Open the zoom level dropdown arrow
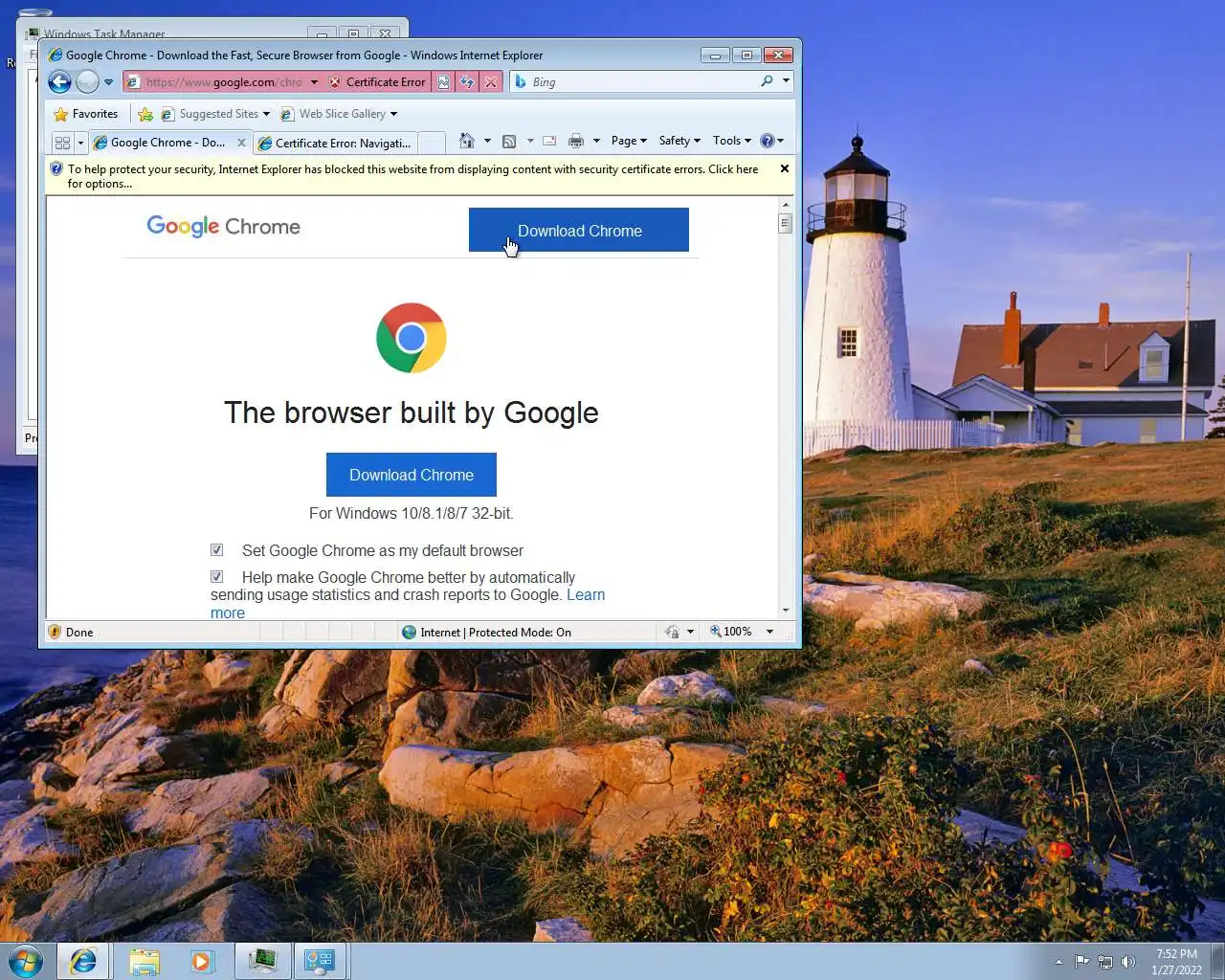Image resolution: width=1225 pixels, height=980 pixels. tap(769, 632)
